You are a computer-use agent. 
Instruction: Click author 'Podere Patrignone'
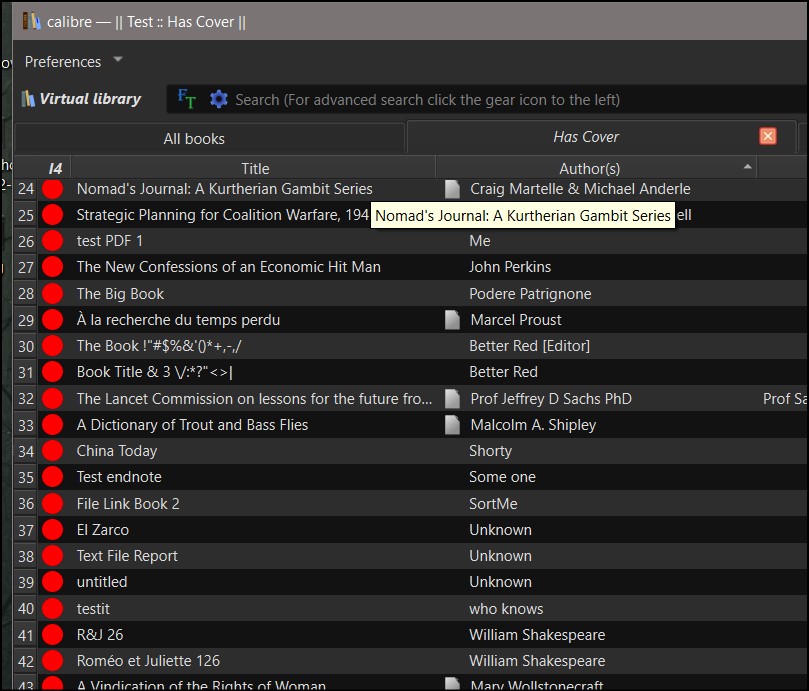pyautogui.click(x=530, y=294)
